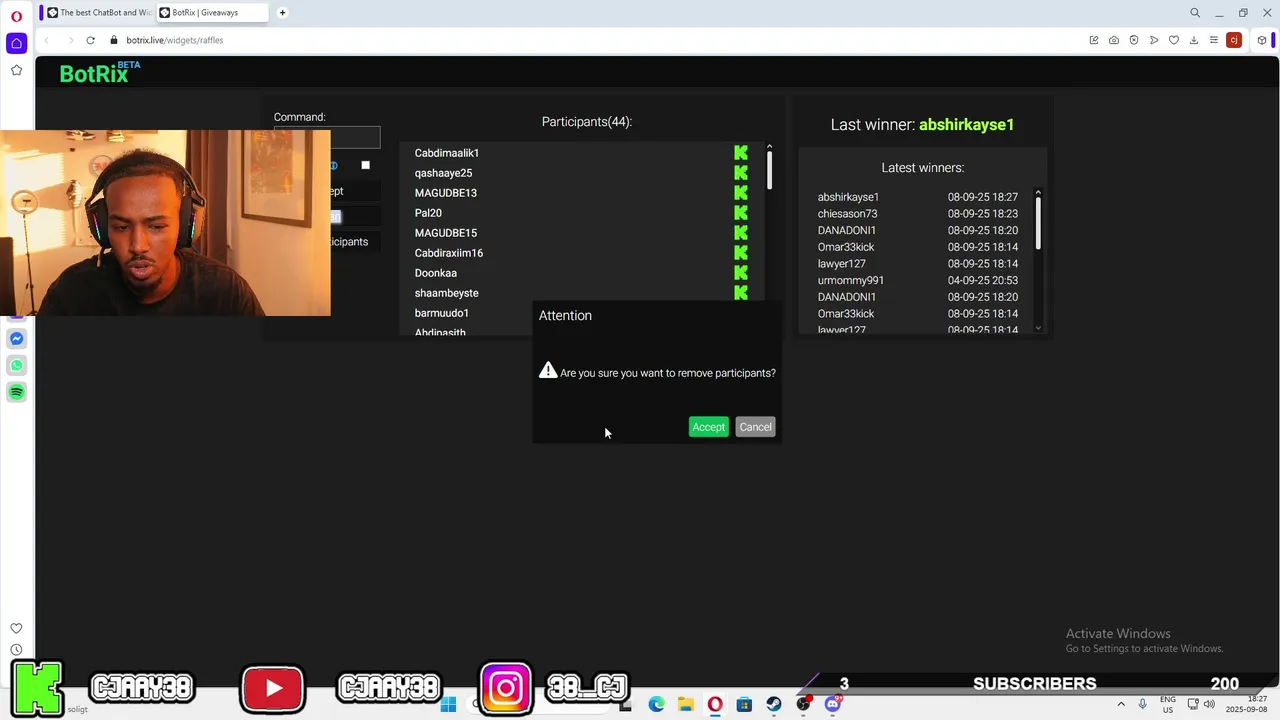Take a snapshot with camera icon
This screenshot has height=720, width=1280.
[1114, 40]
